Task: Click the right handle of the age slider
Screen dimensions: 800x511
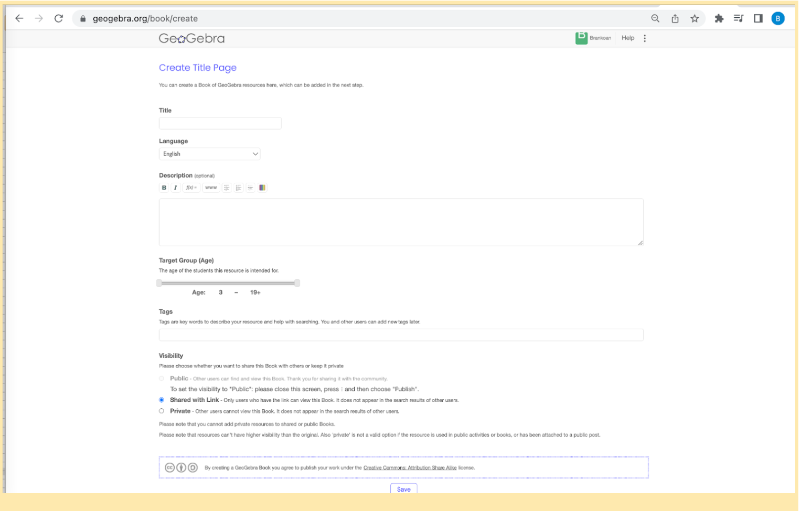Action: tap(297, 283)
